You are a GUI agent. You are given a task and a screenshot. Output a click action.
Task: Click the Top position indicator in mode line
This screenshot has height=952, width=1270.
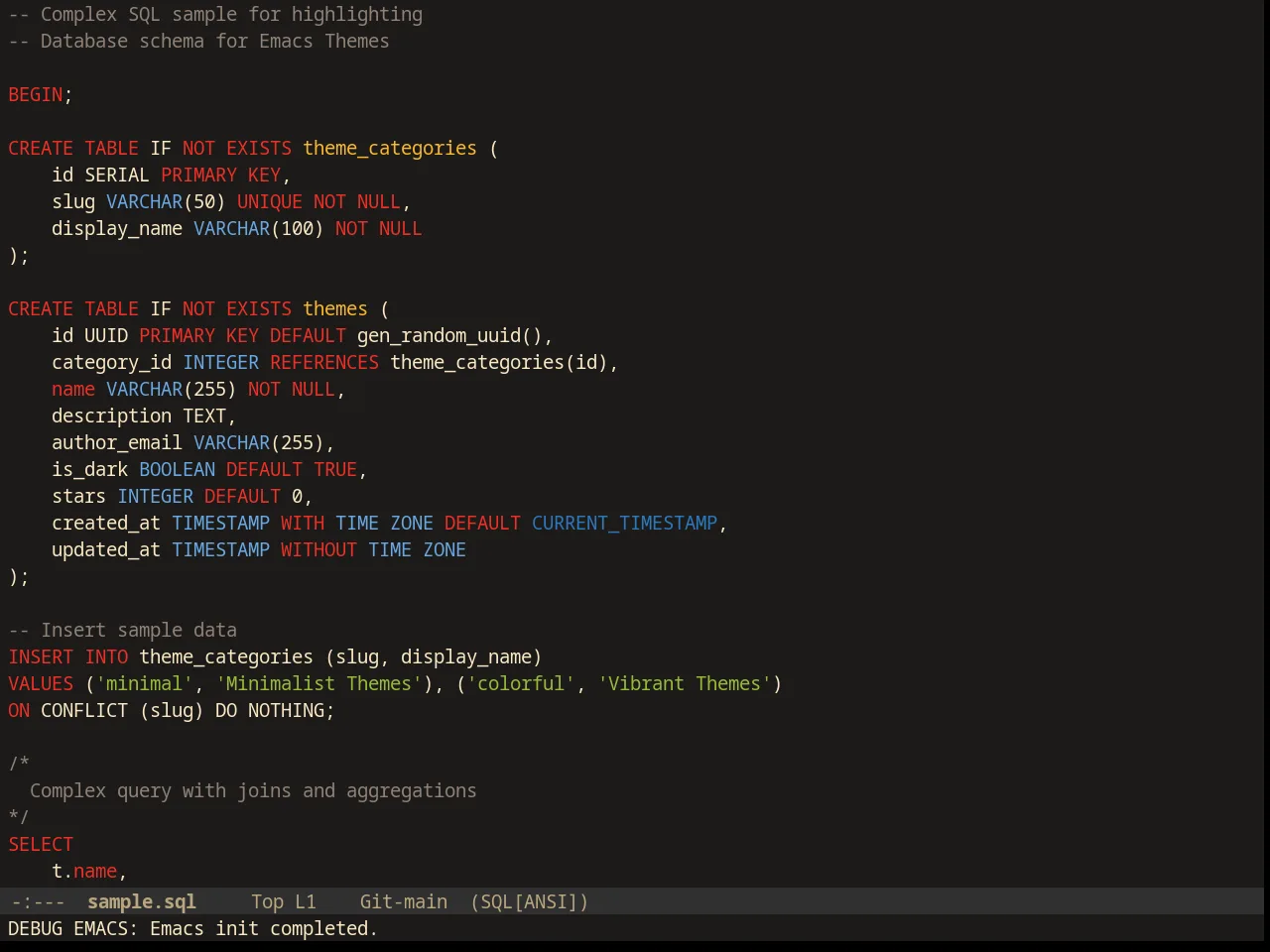click(x=267, y=901)
